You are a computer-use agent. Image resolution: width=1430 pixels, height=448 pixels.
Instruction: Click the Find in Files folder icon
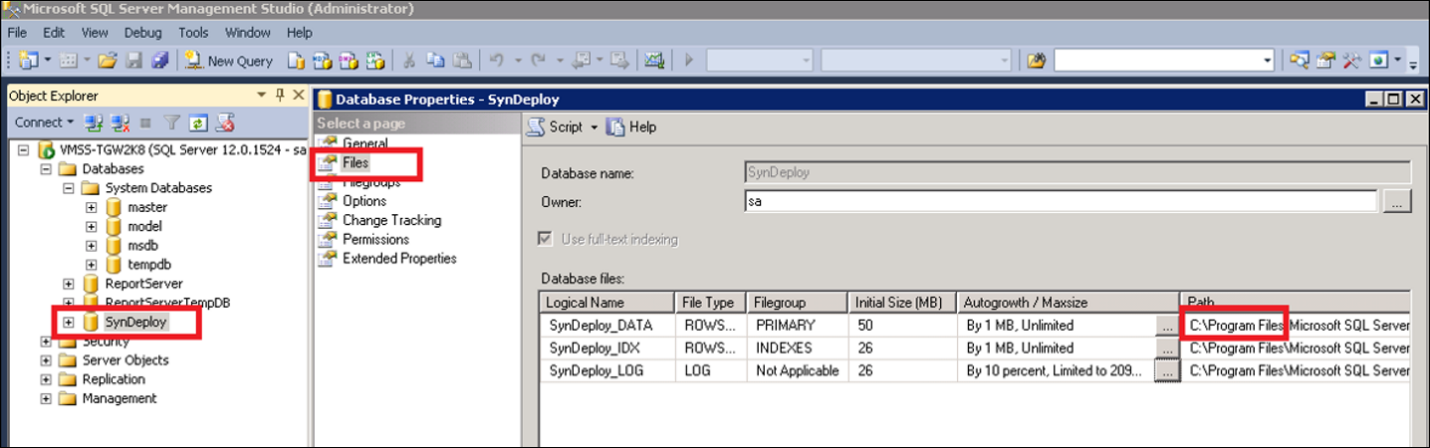point(1037,60)
